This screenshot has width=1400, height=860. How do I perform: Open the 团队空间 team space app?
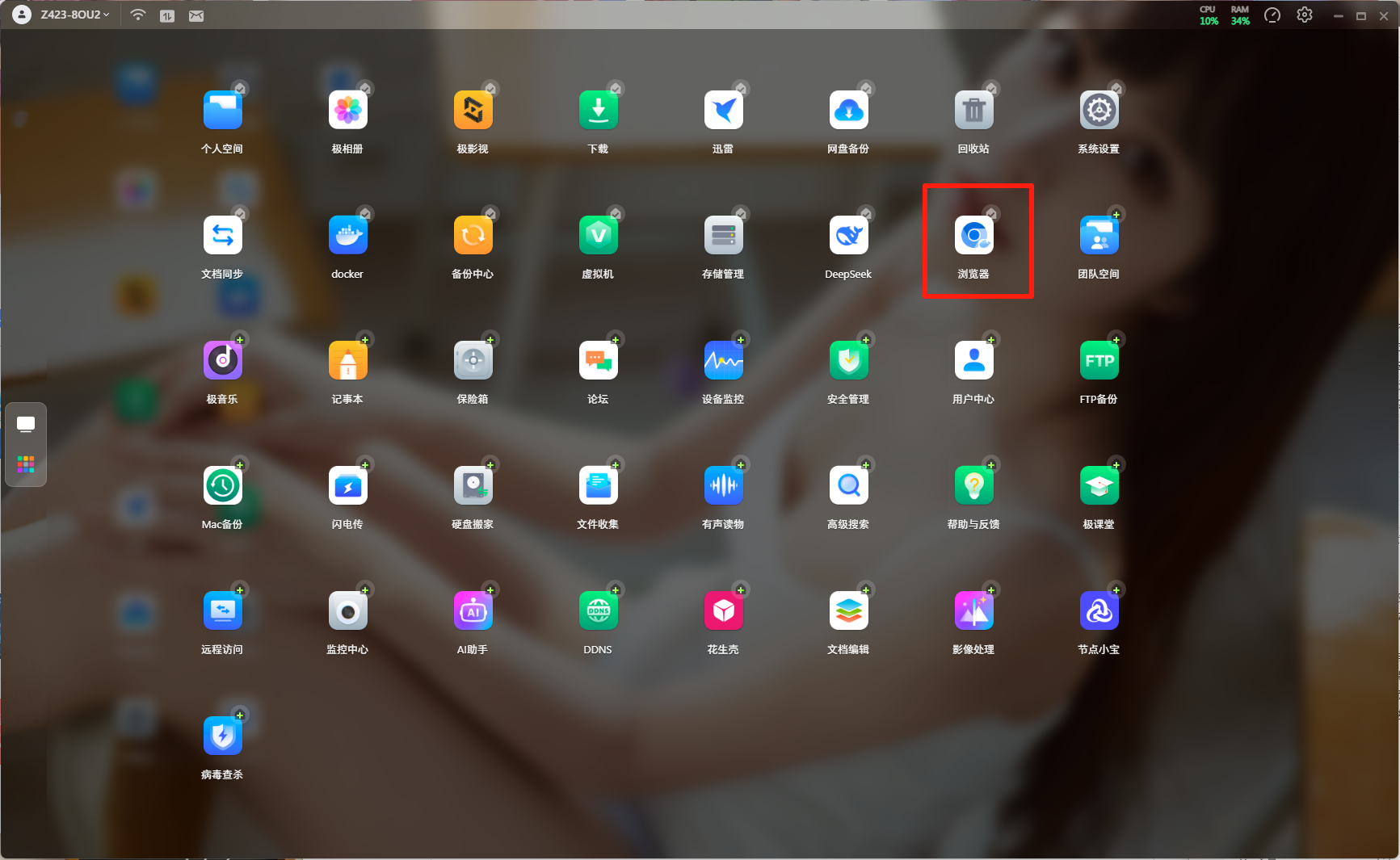(x=1099, y=235)
